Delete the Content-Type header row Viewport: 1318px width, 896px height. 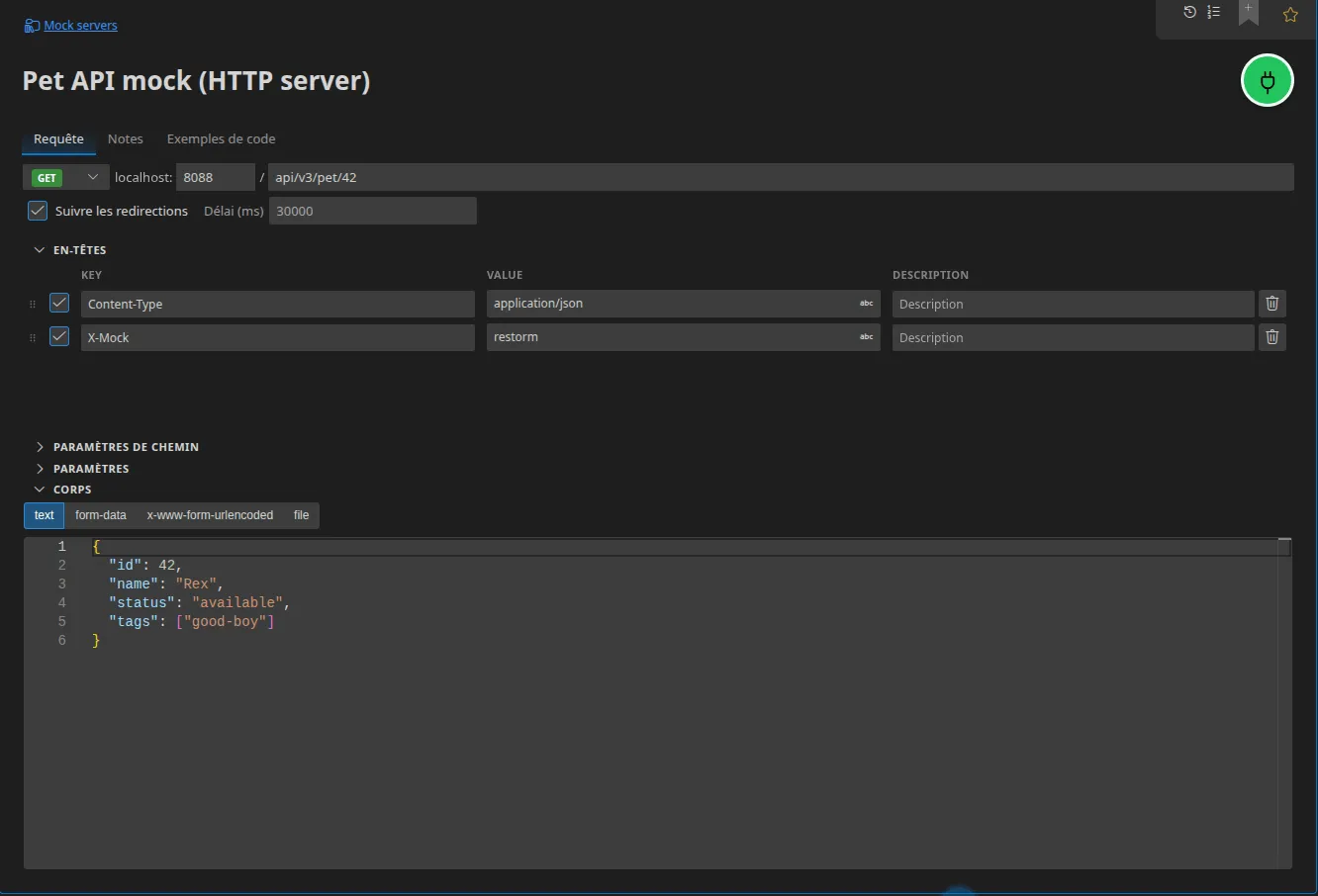coord(1272,304)
